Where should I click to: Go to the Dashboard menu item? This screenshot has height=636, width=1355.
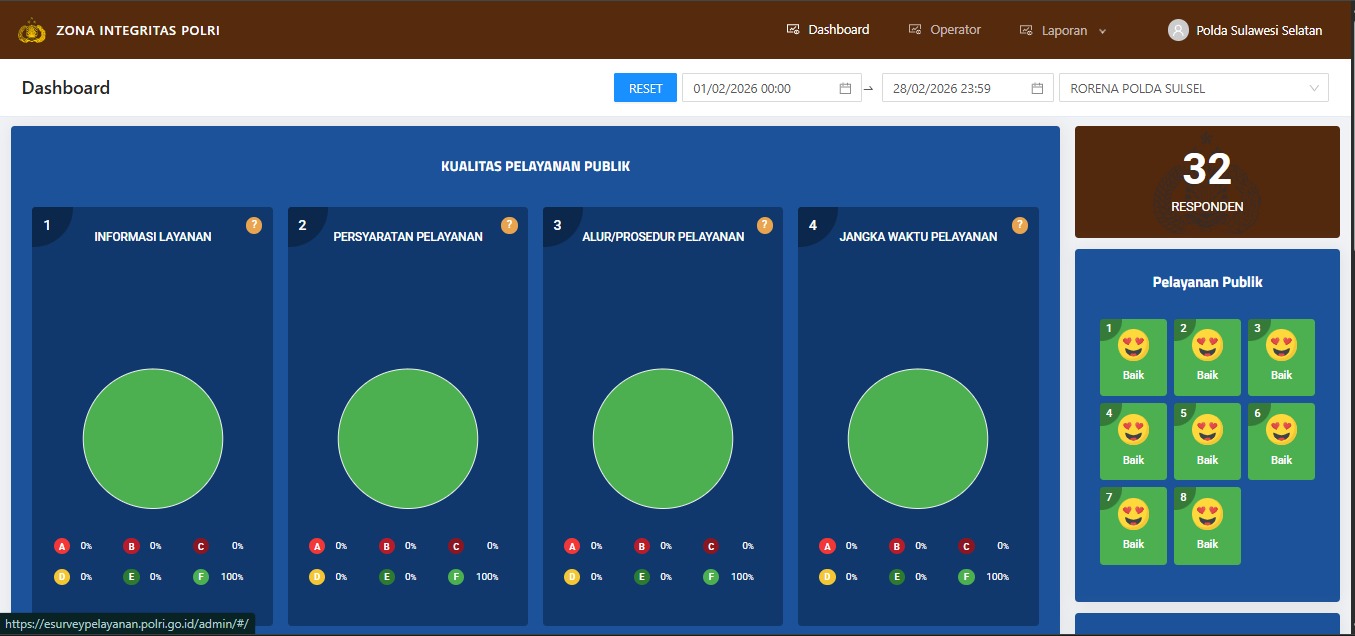(828, 30)
